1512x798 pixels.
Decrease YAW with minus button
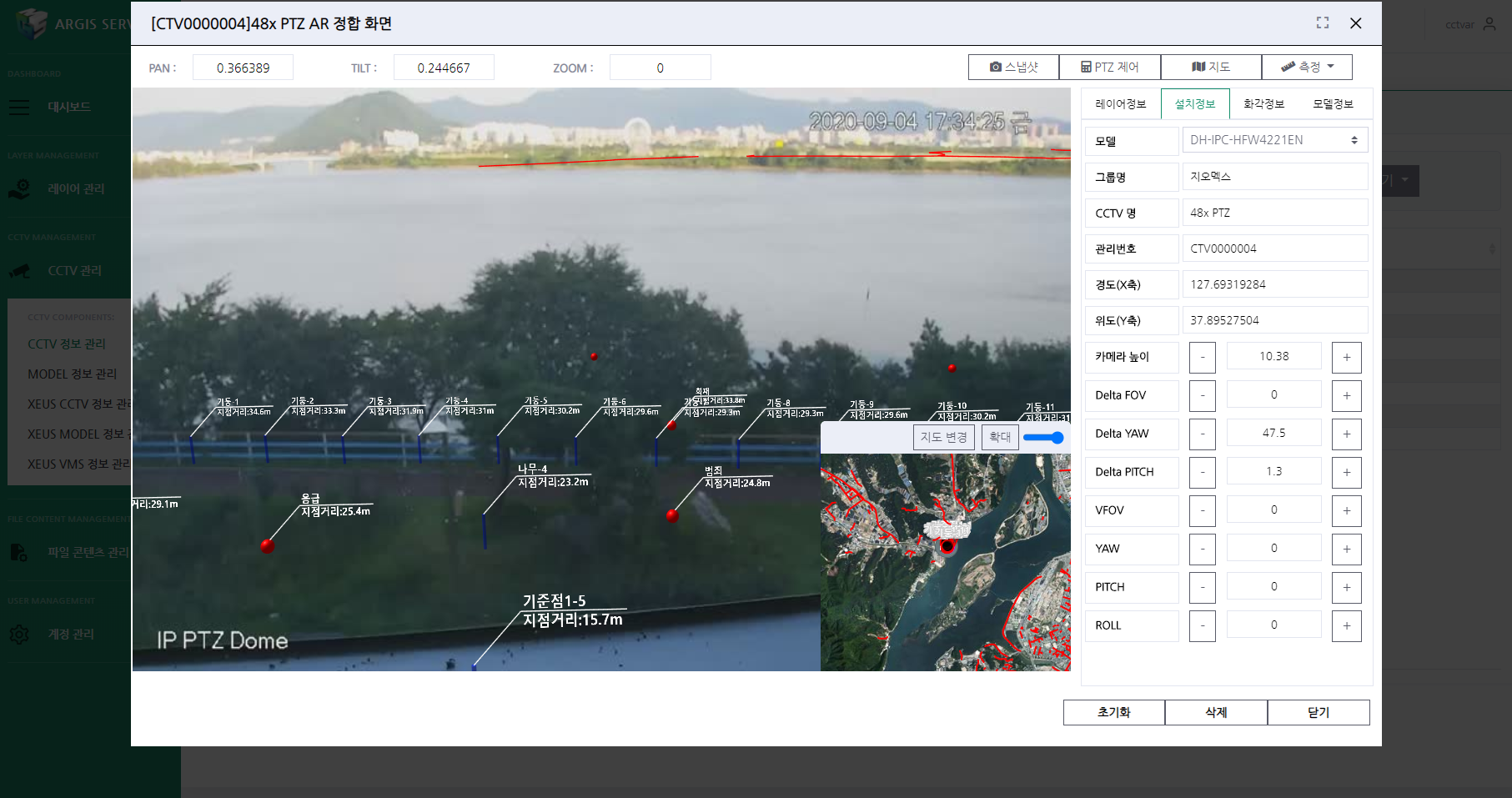coord(1203,549)
